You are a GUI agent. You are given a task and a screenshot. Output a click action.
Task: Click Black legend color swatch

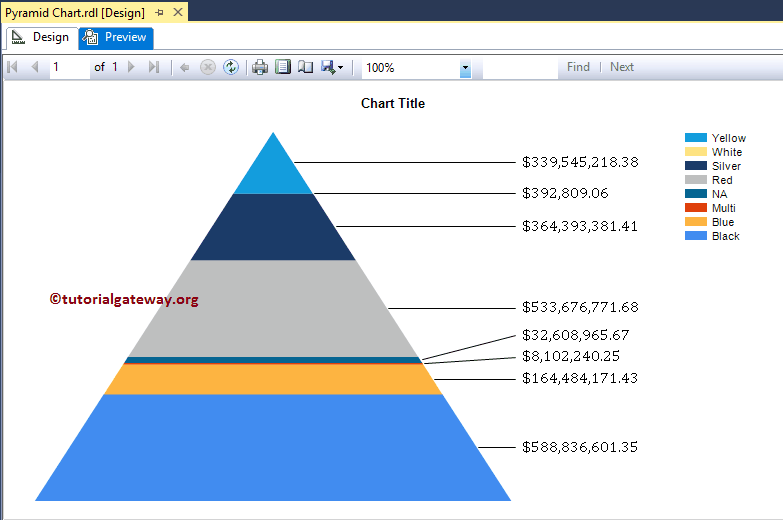click(x=696, y=236)
